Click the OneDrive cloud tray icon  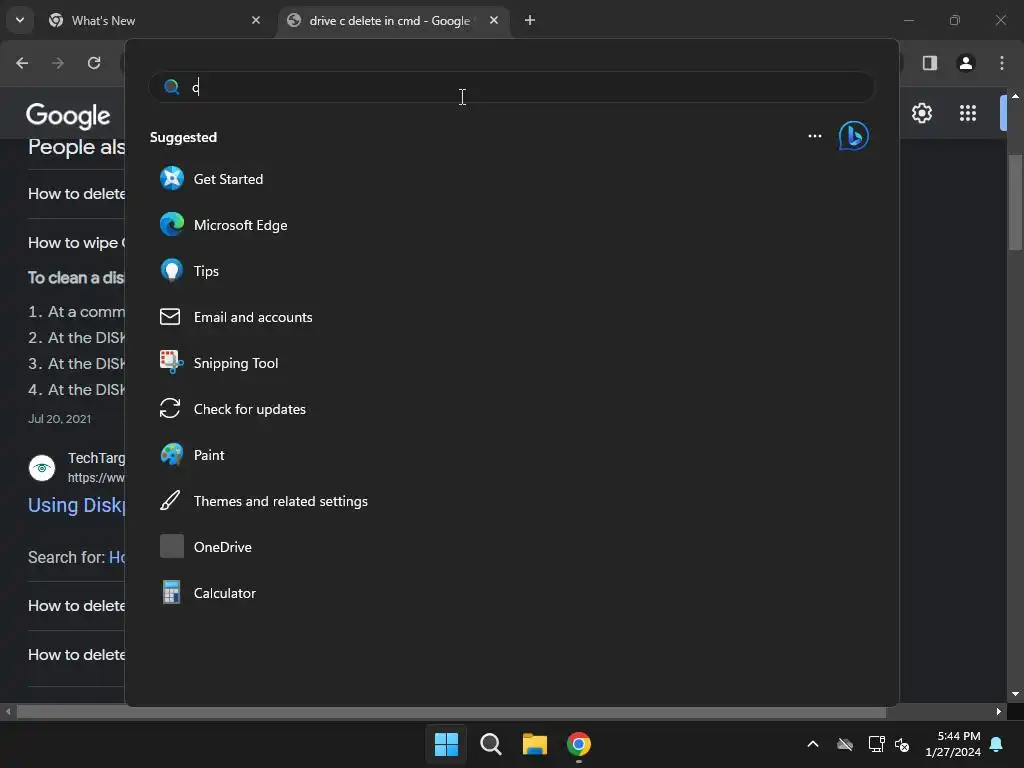pos(845,744)
